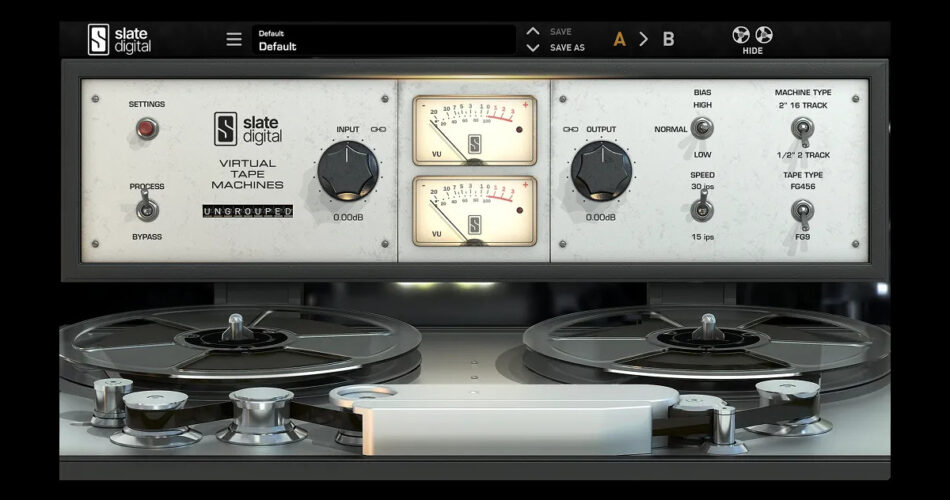Open the hamburger menu beside the preset name
Viewport: 950px width, 500px height.
point(234,40)
